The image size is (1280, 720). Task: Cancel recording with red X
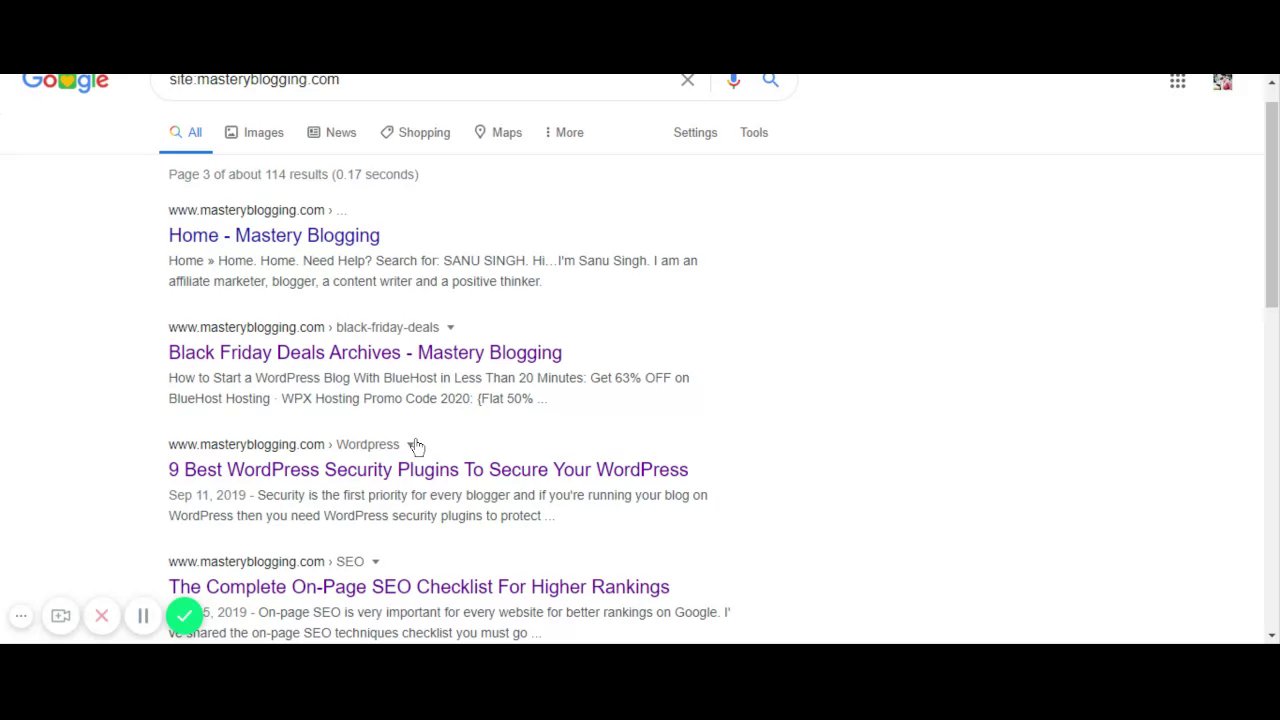(102, 616)
